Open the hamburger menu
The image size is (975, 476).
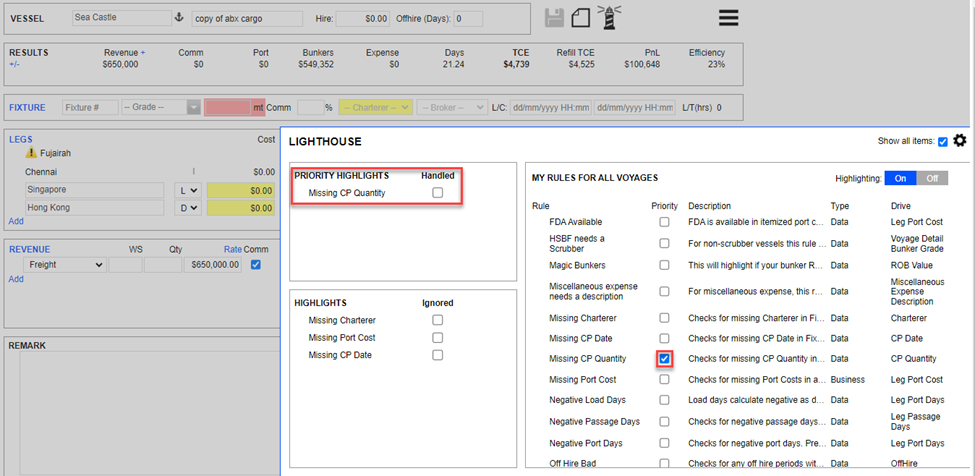click(728, 18)
